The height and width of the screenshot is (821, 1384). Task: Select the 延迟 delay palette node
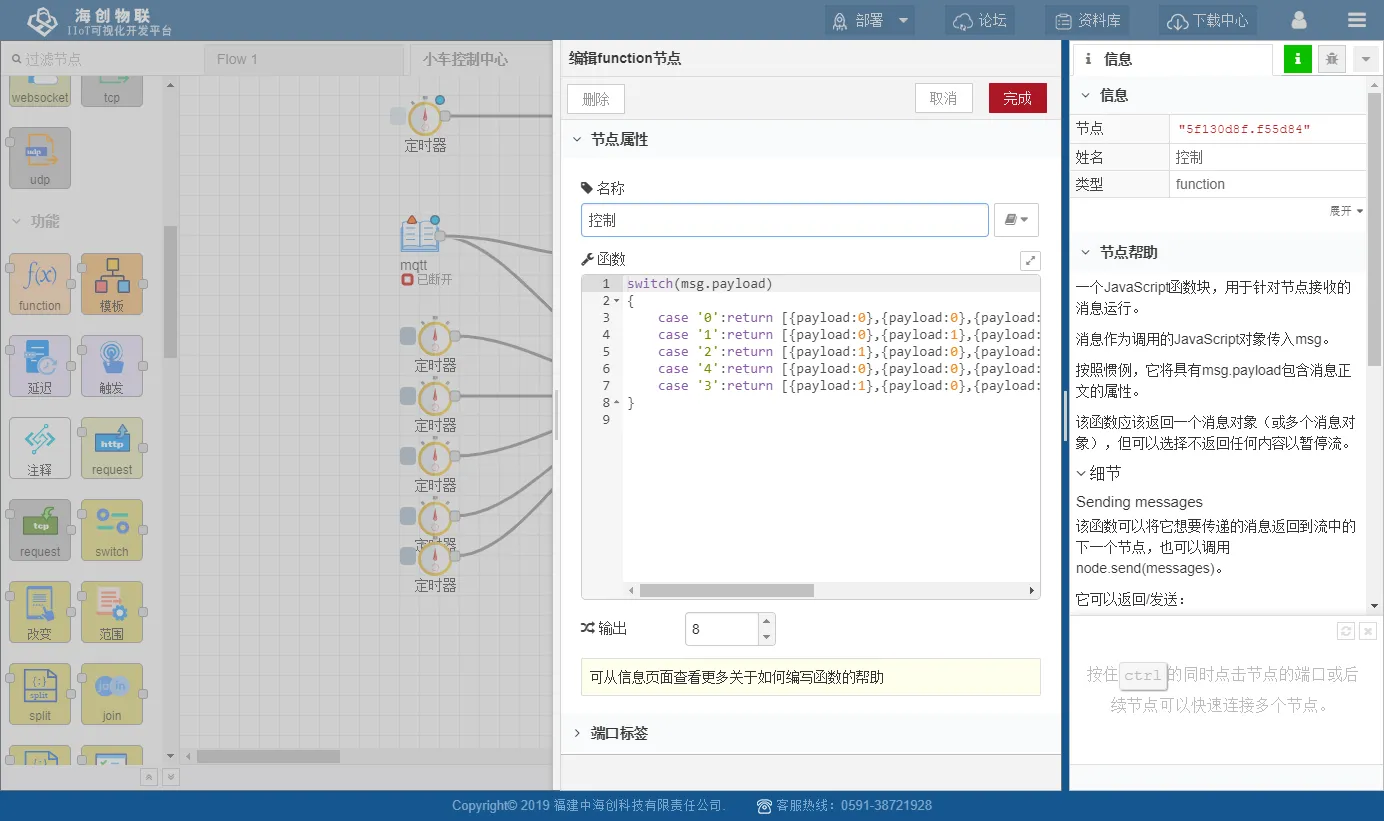click(40, 366)
